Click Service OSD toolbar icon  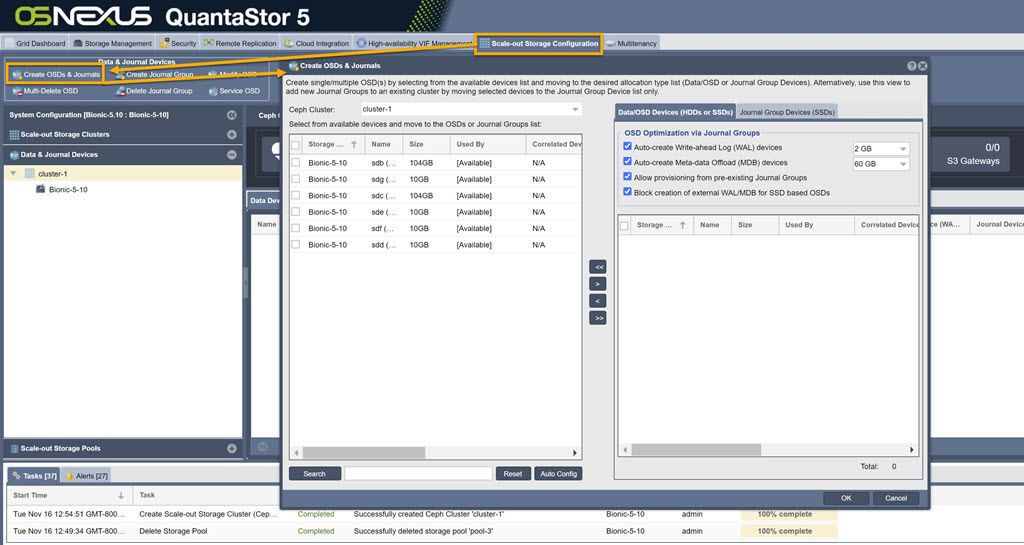point(214,91)
